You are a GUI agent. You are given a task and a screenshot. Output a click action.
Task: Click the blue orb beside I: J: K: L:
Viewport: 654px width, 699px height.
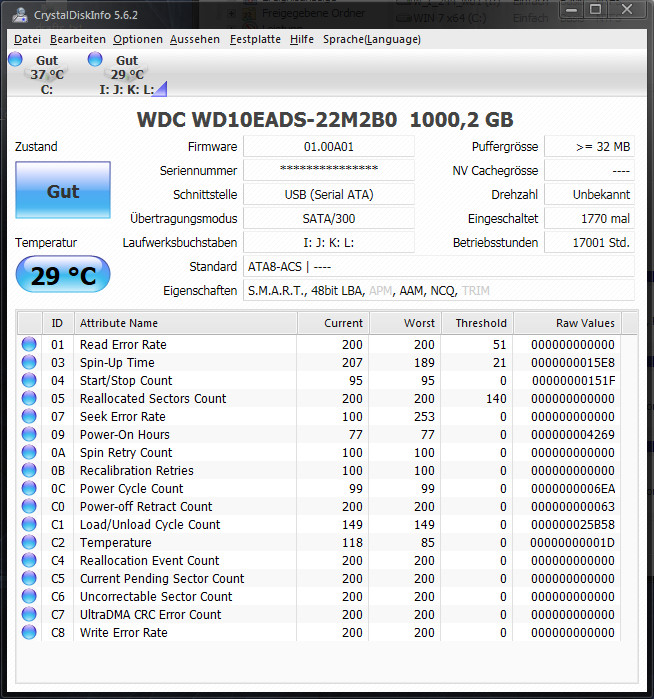[95, 59]
